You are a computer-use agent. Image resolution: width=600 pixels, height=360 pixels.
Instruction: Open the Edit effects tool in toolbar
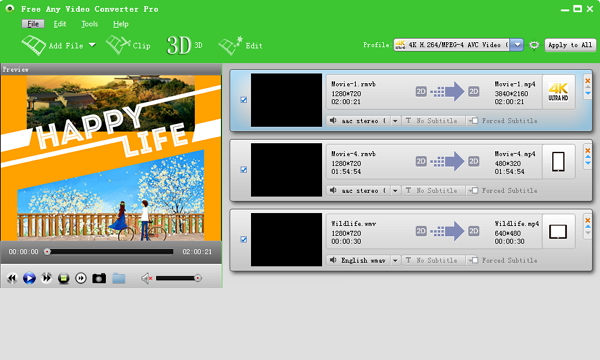(x=240, y=46)
